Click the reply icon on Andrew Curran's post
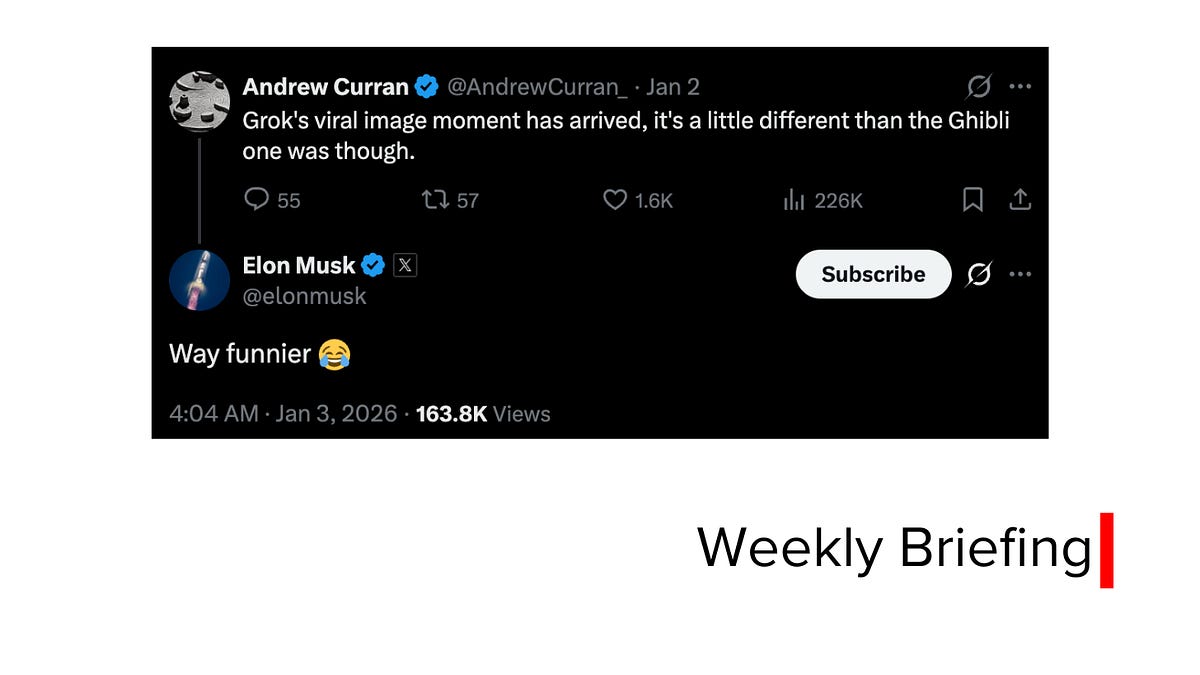 point(257,200)
